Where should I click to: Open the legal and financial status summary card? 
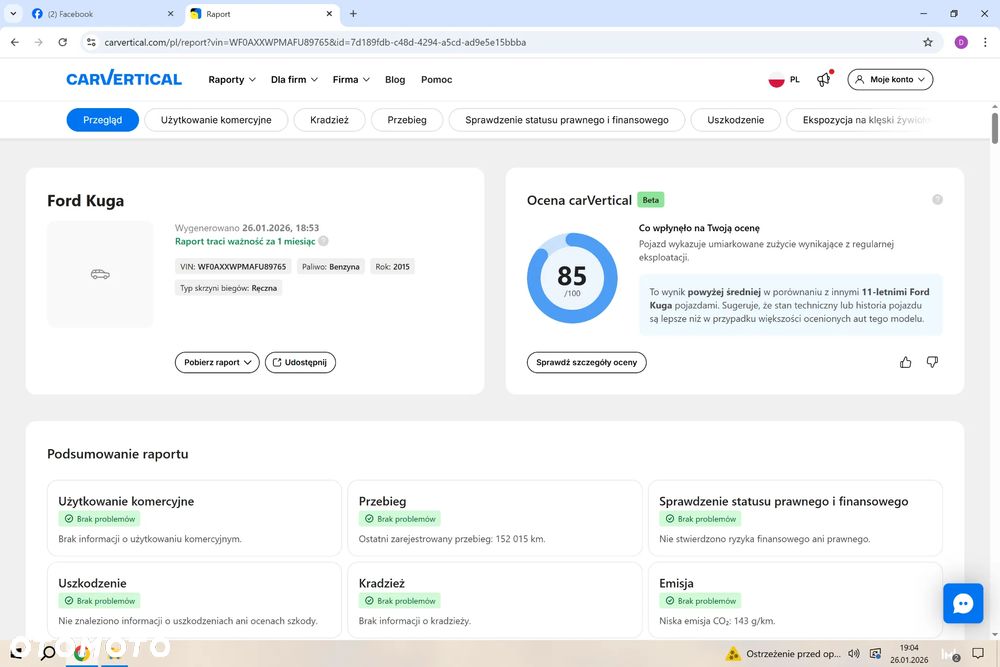point(795,518)
